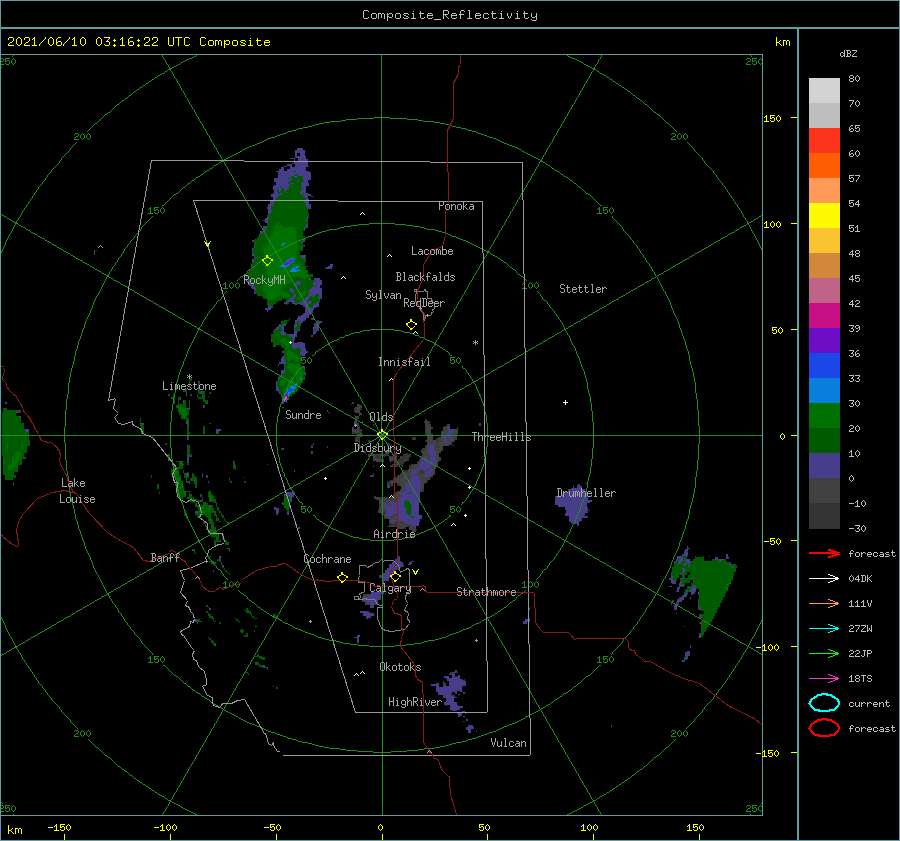Click the Sundre label
Viewport: 900px width, 841px height.
point(303,414)
